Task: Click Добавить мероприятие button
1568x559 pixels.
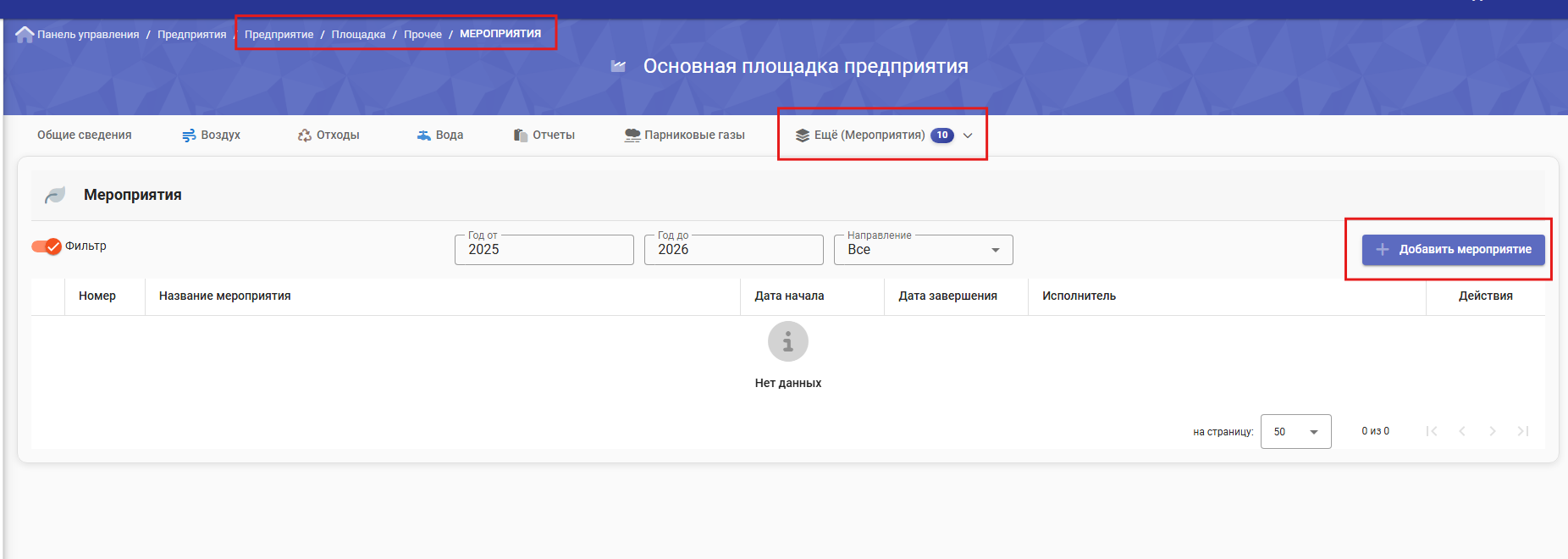Action: pos(1454,249)
